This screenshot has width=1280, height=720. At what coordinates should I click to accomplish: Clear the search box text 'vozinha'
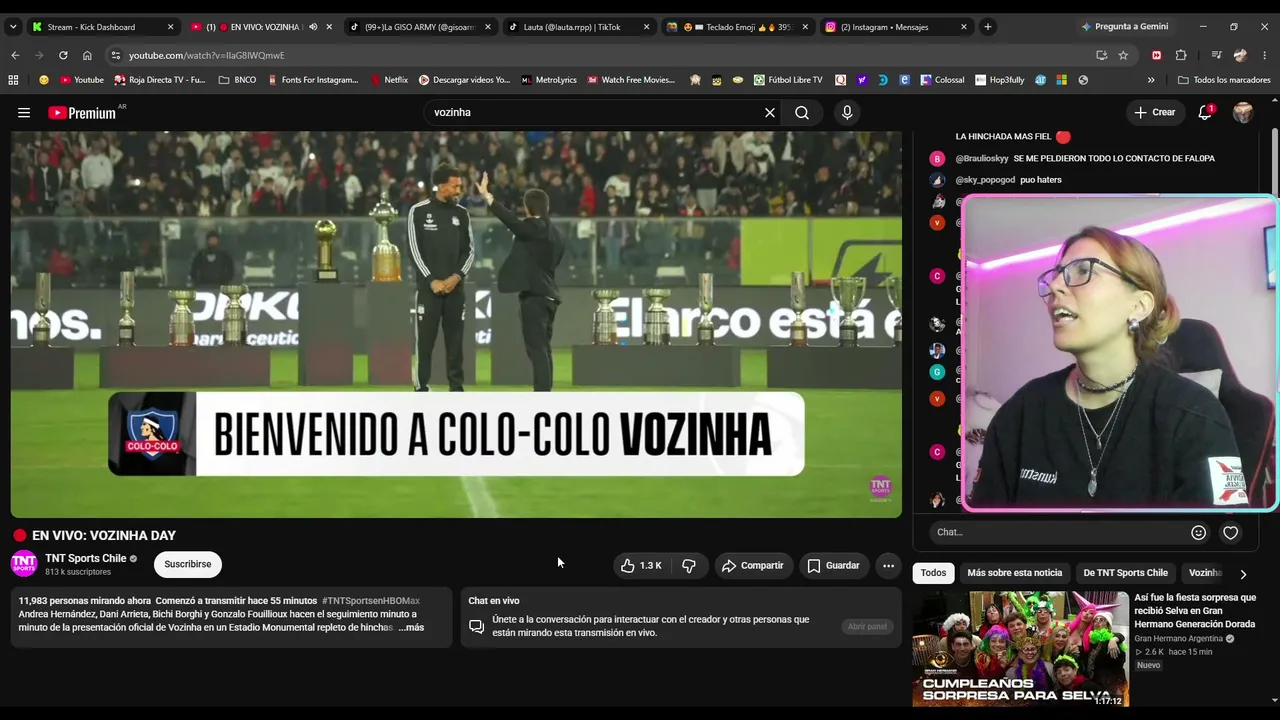tap(770, 113)
